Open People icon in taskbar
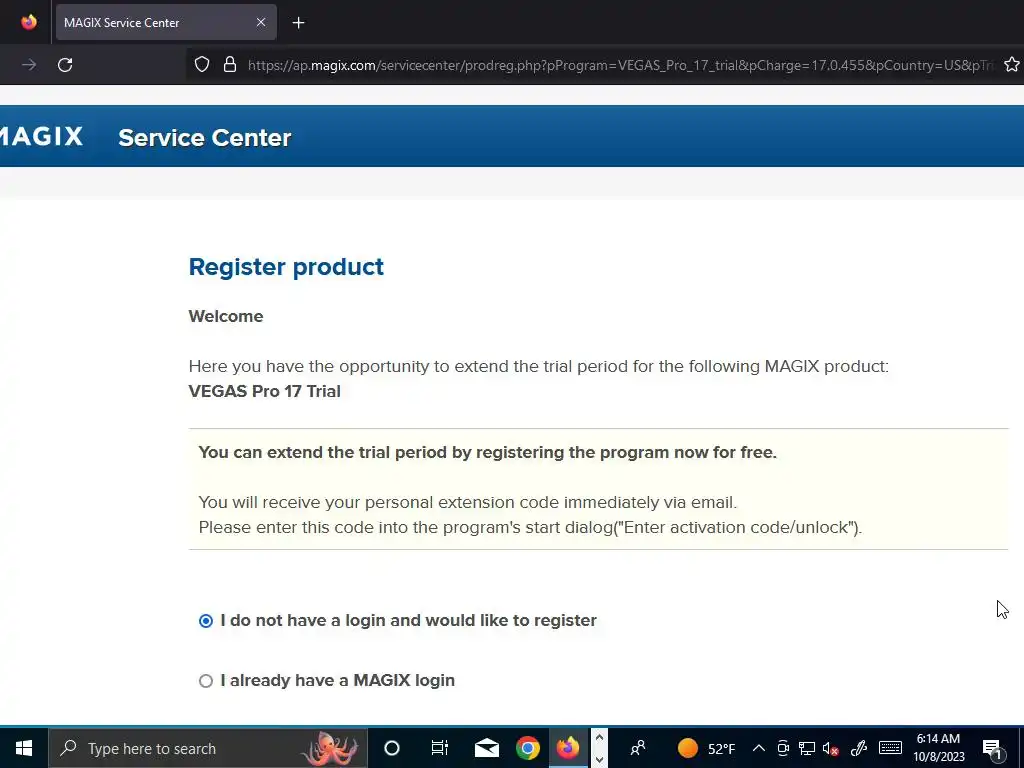 pos(638,748)
